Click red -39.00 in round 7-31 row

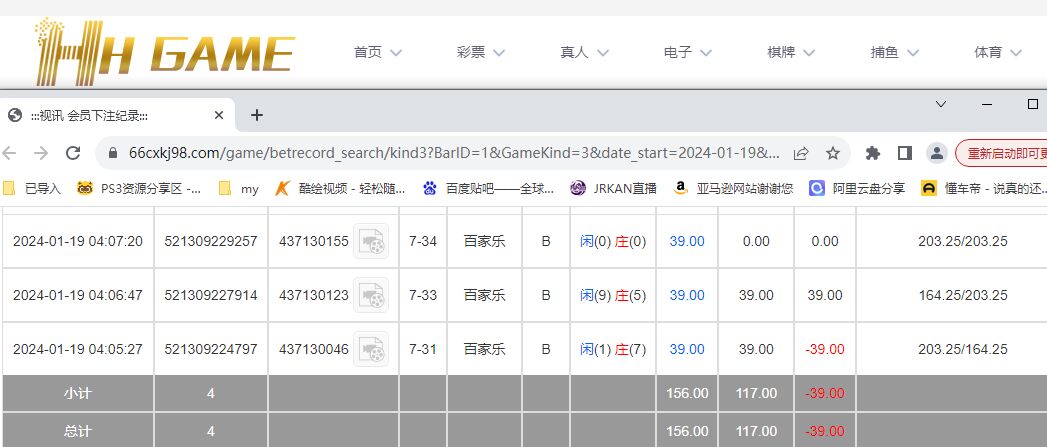click(825, 349)
